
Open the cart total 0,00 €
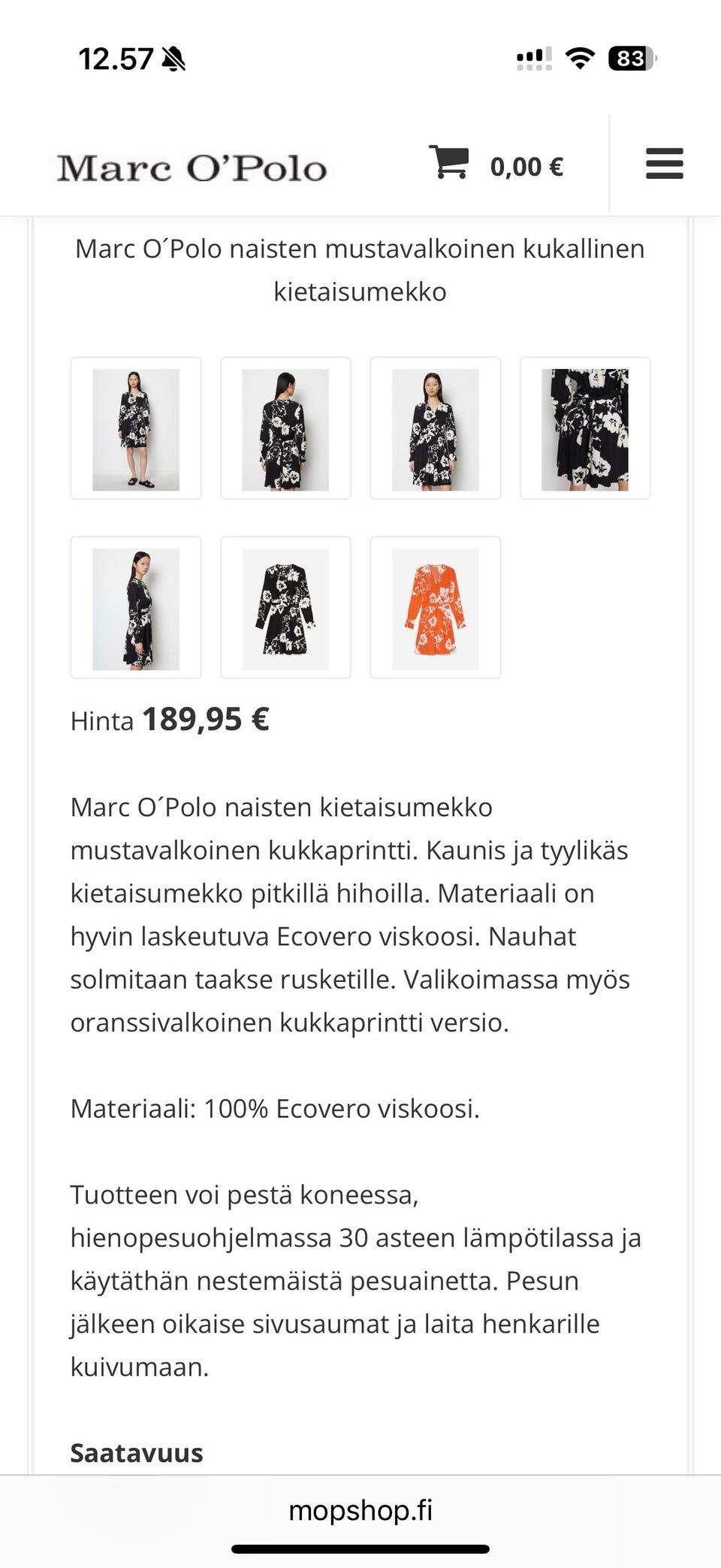tap(526, 167)
